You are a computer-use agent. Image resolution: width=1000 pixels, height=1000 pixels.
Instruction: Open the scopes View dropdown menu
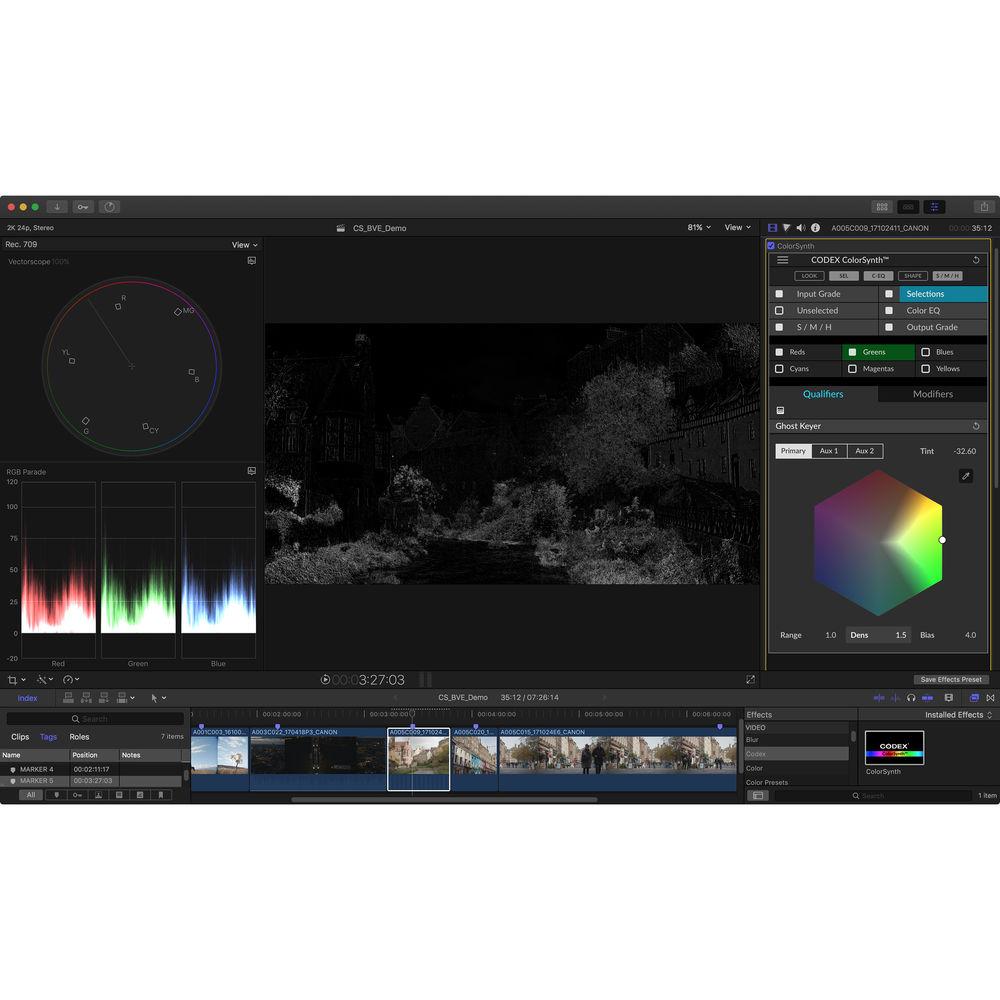[x=244, y=245]
